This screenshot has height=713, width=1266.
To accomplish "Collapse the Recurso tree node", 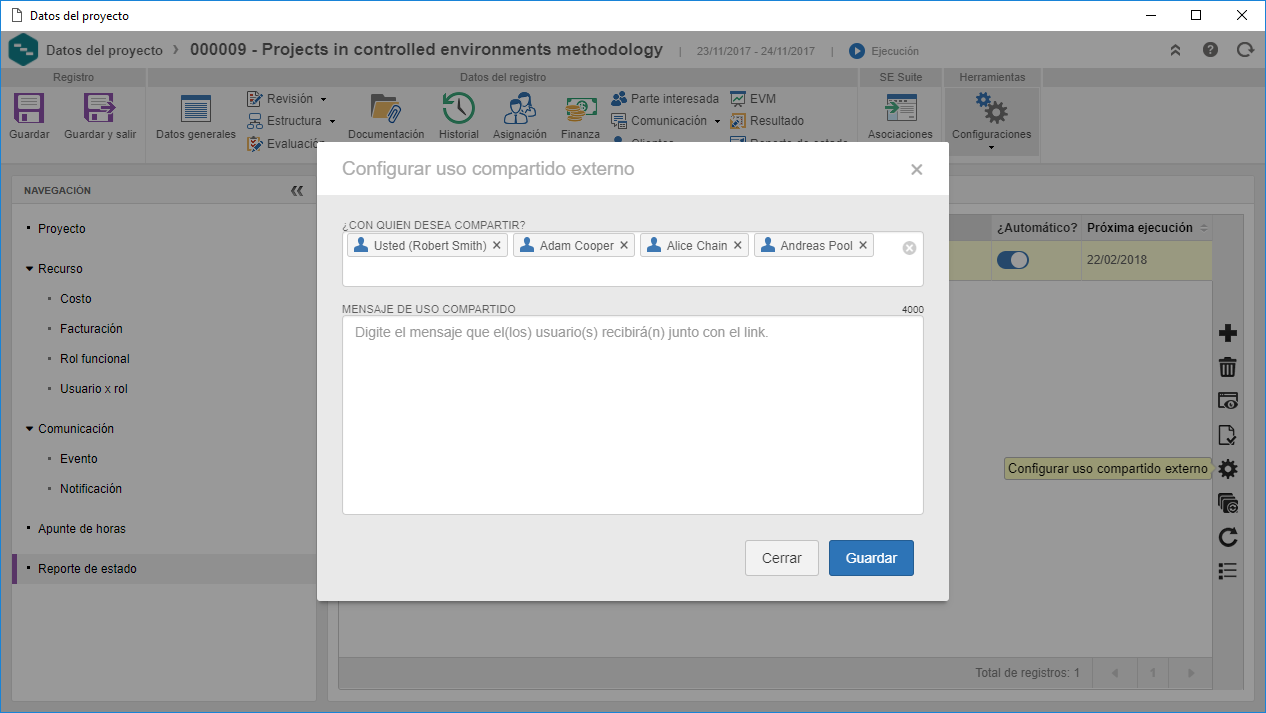I will click(x=30, y=269).
